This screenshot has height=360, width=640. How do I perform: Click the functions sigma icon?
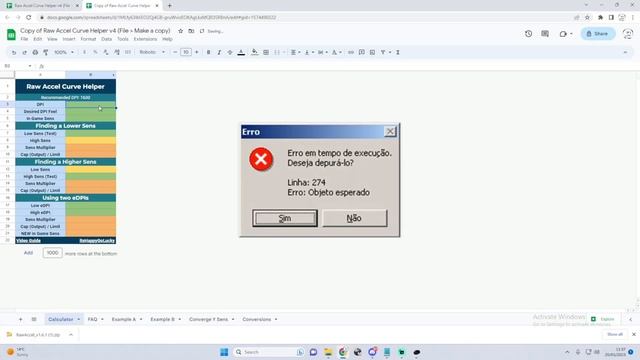[x=398, y=52]
